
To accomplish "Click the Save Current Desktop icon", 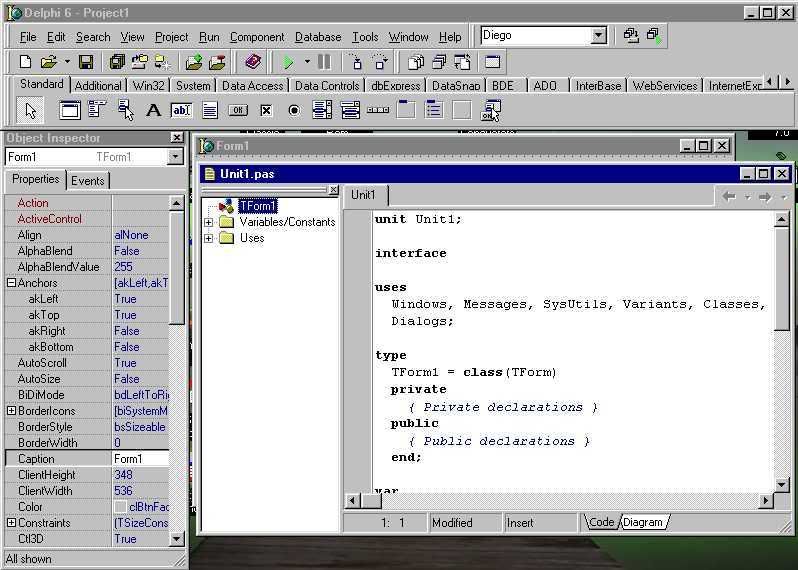I will click(x=631, y=36).
